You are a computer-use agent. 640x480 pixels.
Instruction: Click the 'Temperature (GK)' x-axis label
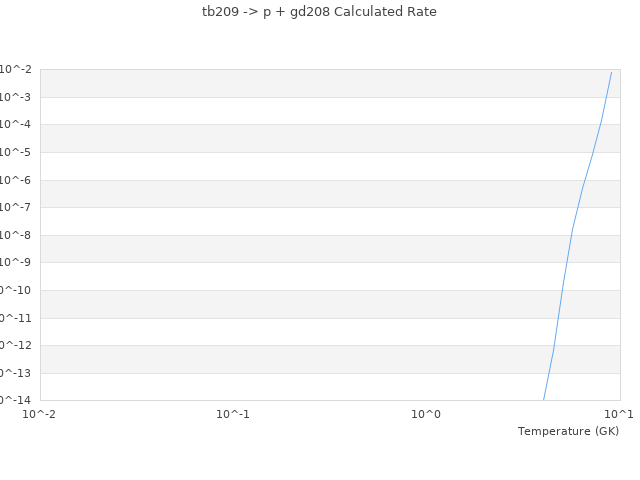tap(568, 431)
